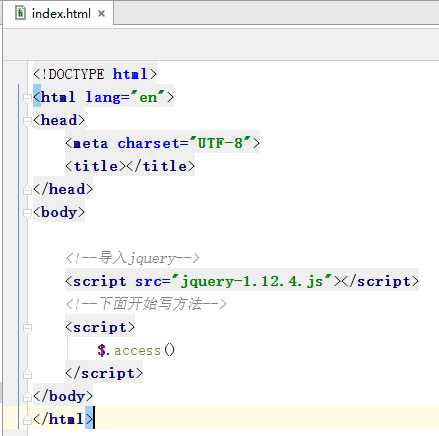Click the closing </body> tag text

click(x=63, y=397)
